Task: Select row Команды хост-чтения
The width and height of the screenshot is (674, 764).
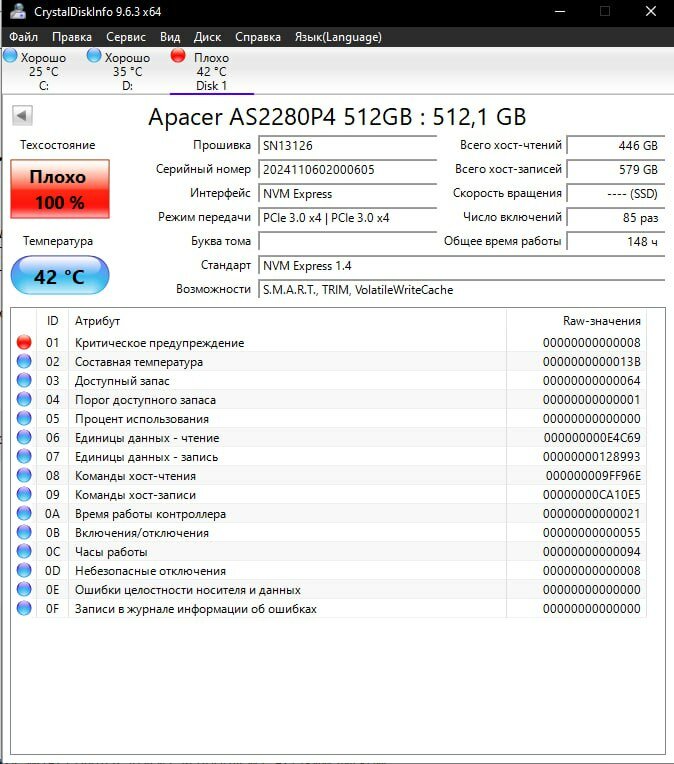Action: click(329, 476)
